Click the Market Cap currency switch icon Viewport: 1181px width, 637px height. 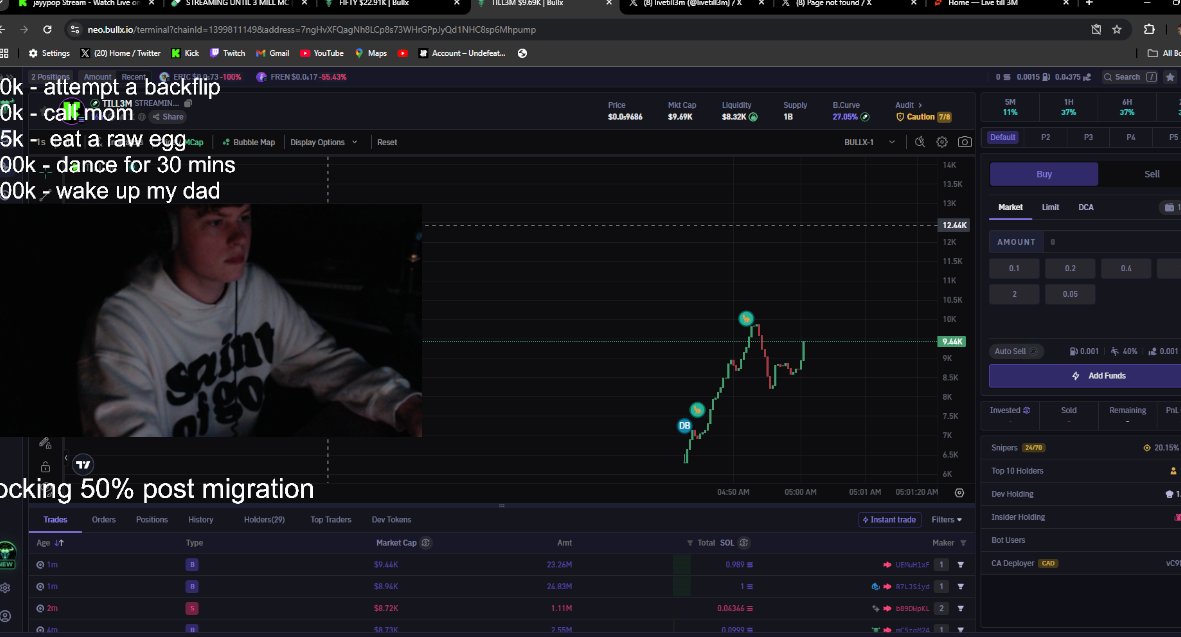pos(426,543)
